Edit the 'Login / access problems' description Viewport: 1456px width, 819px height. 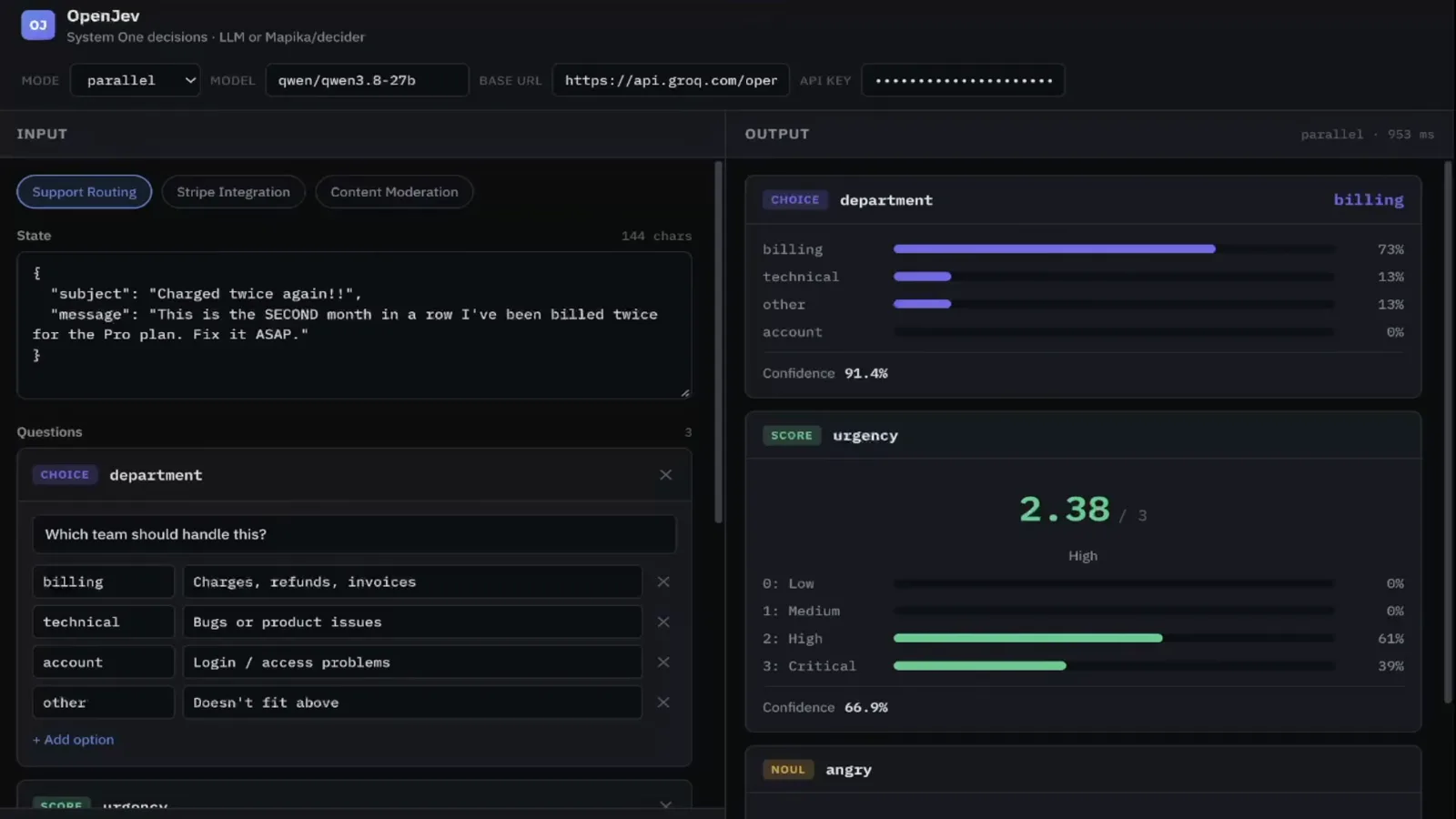point(412,662)
